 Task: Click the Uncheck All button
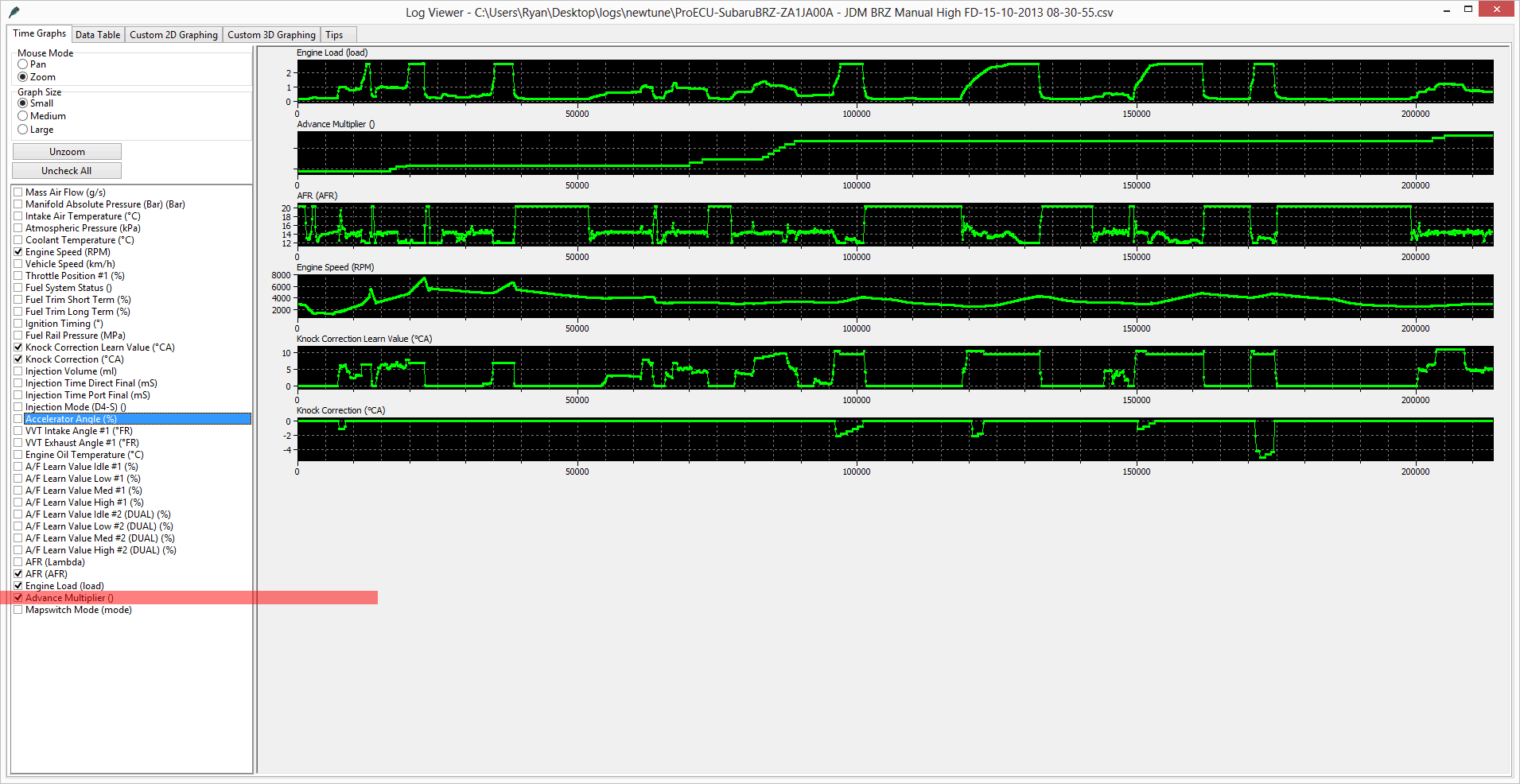(67, 171)
